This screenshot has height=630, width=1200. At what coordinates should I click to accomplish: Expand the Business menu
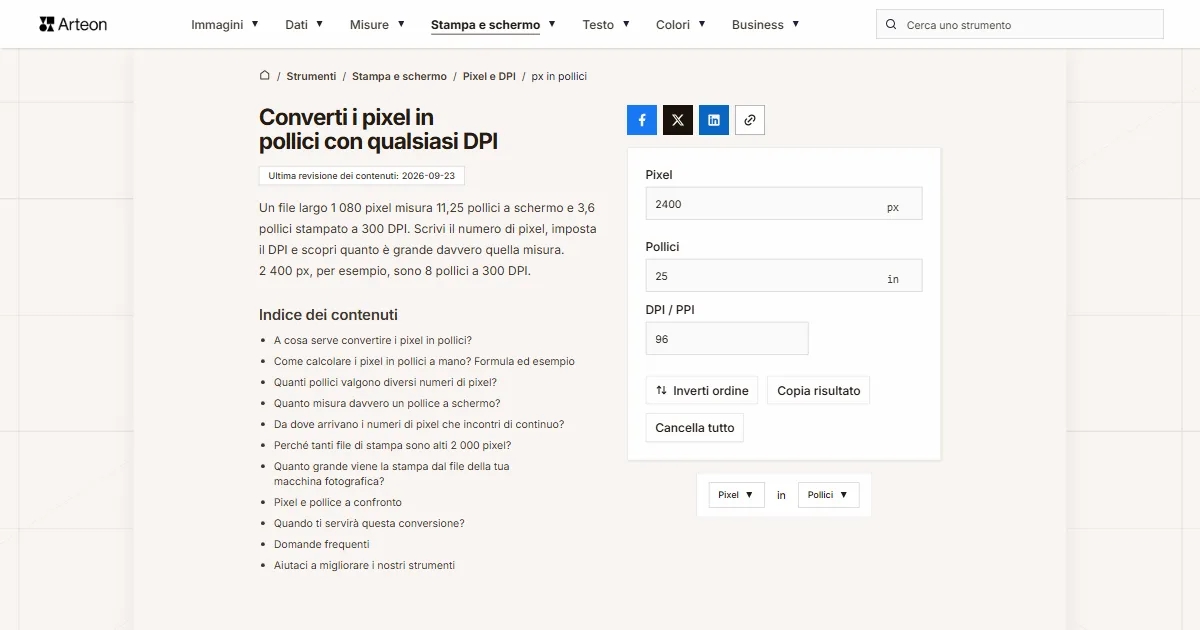[765, 25]
